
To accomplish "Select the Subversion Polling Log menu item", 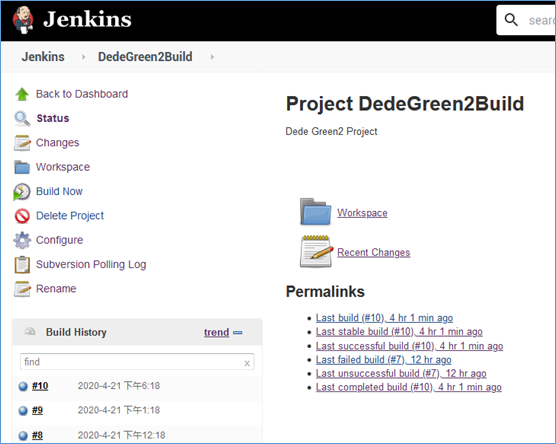I will pyautogui.click(x=91, y=265).
